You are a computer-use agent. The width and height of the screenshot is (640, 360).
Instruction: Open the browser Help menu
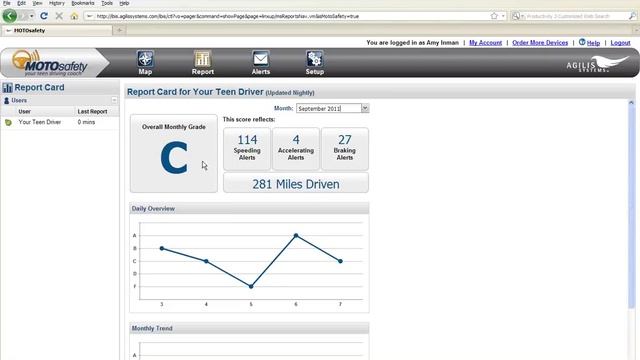(124, 3)
